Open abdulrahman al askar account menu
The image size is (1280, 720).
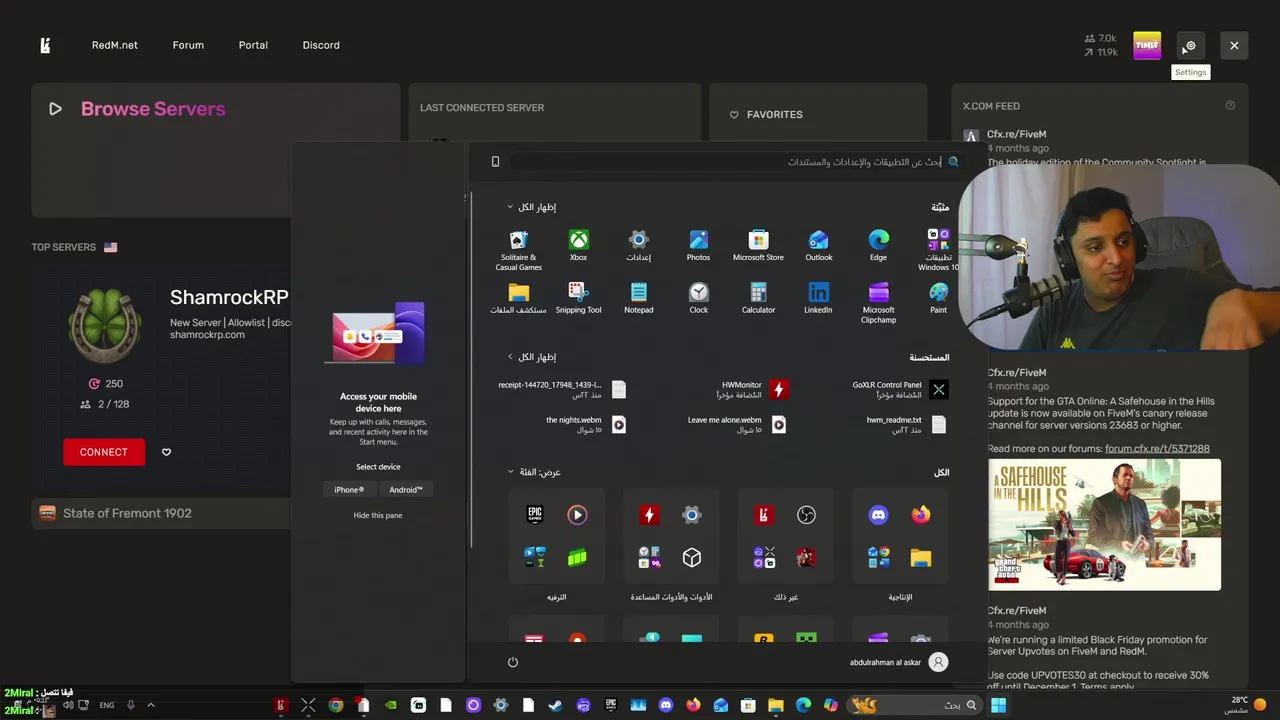898,662
